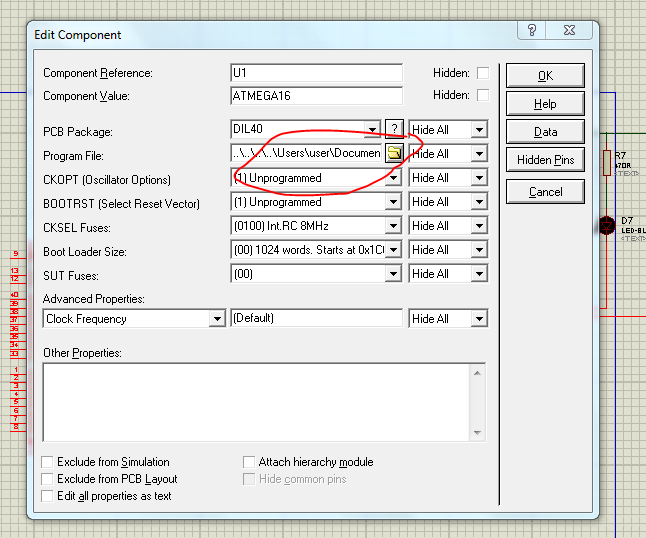Image resolution: width=646 pixels, height=538 pixels.
Task: Open Hide All dropdown for SUT Fuses
Action: pos(479,274)
